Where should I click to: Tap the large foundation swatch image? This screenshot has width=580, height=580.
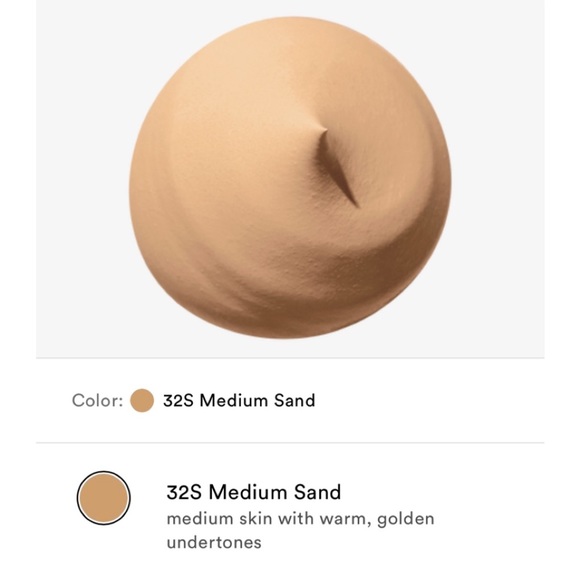[290, 178]
